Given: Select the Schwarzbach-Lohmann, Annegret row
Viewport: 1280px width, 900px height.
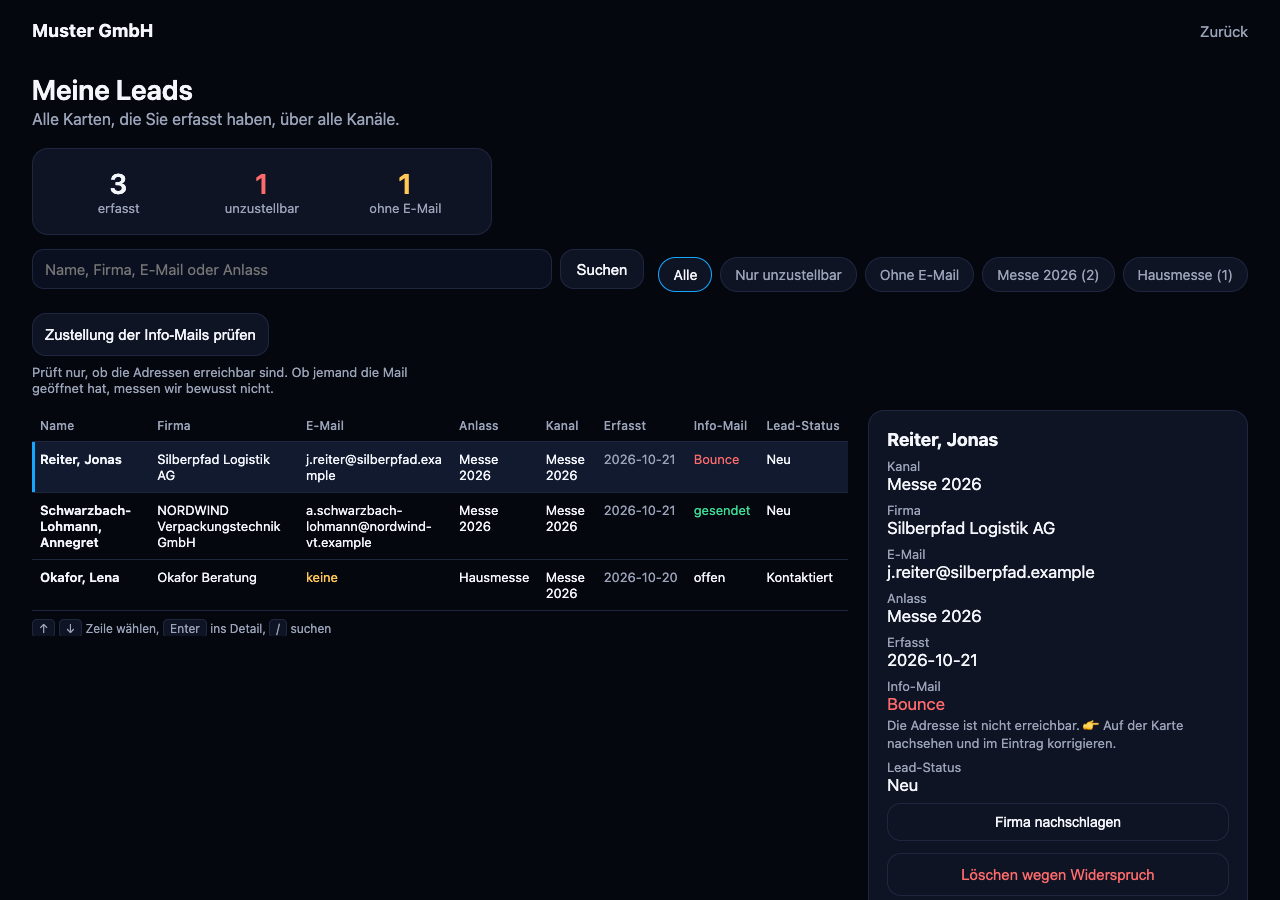Looking at the screenshot, I should coord(440,526).
